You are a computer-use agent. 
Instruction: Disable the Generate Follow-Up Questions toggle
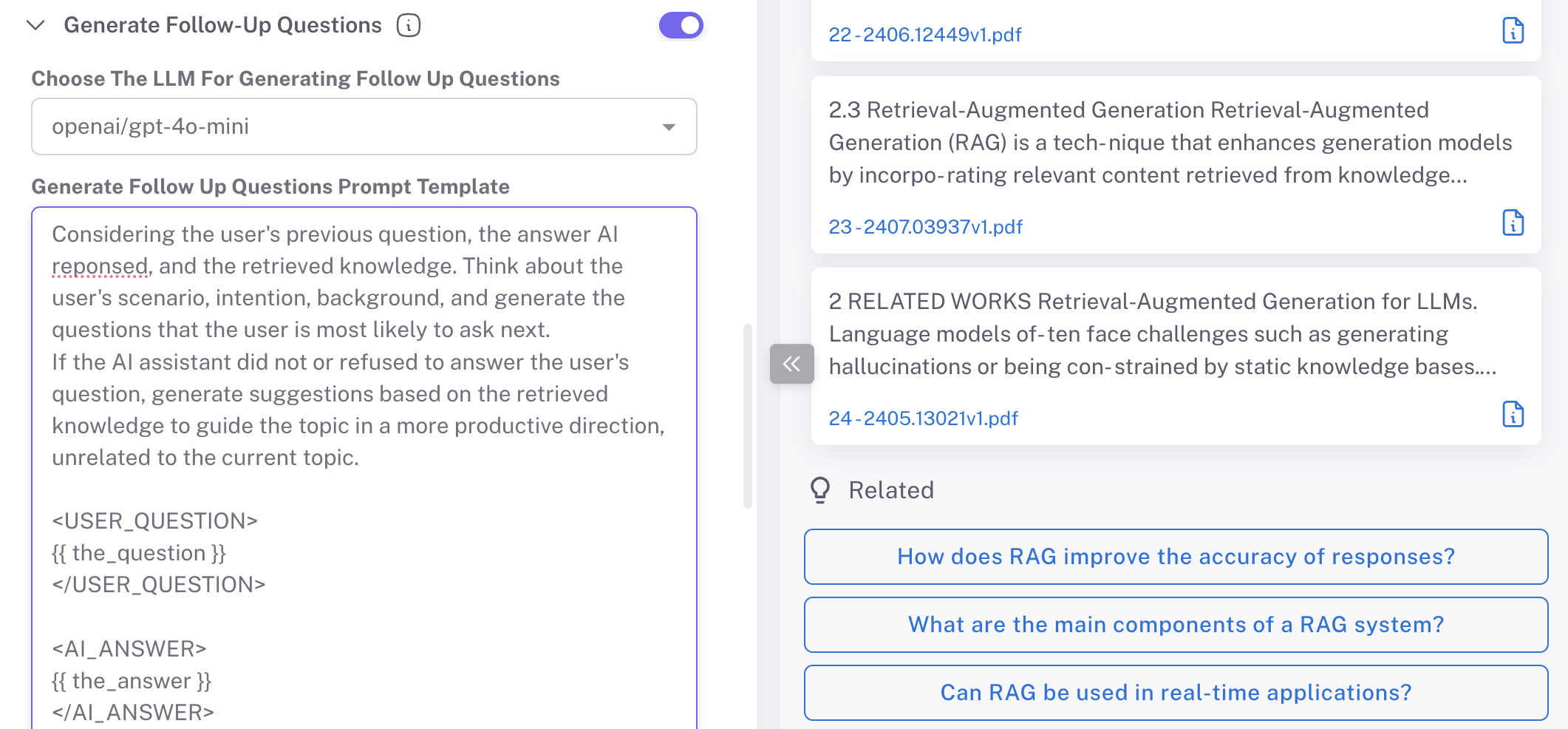(x=681, y=25)
